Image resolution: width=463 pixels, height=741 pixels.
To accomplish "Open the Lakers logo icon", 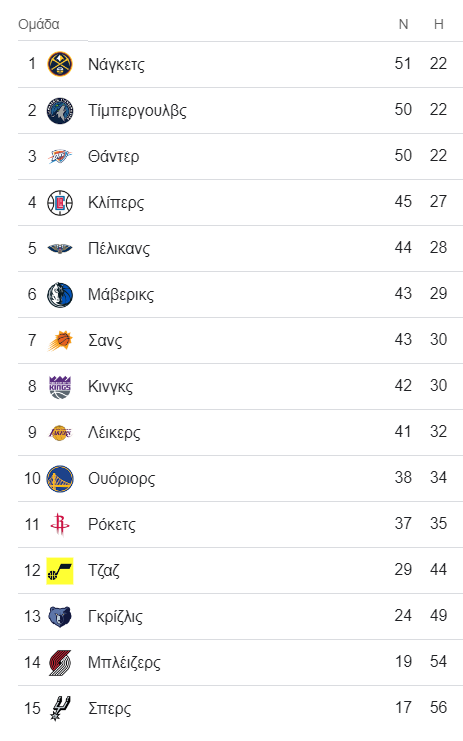I will click(x=60, y=432).
